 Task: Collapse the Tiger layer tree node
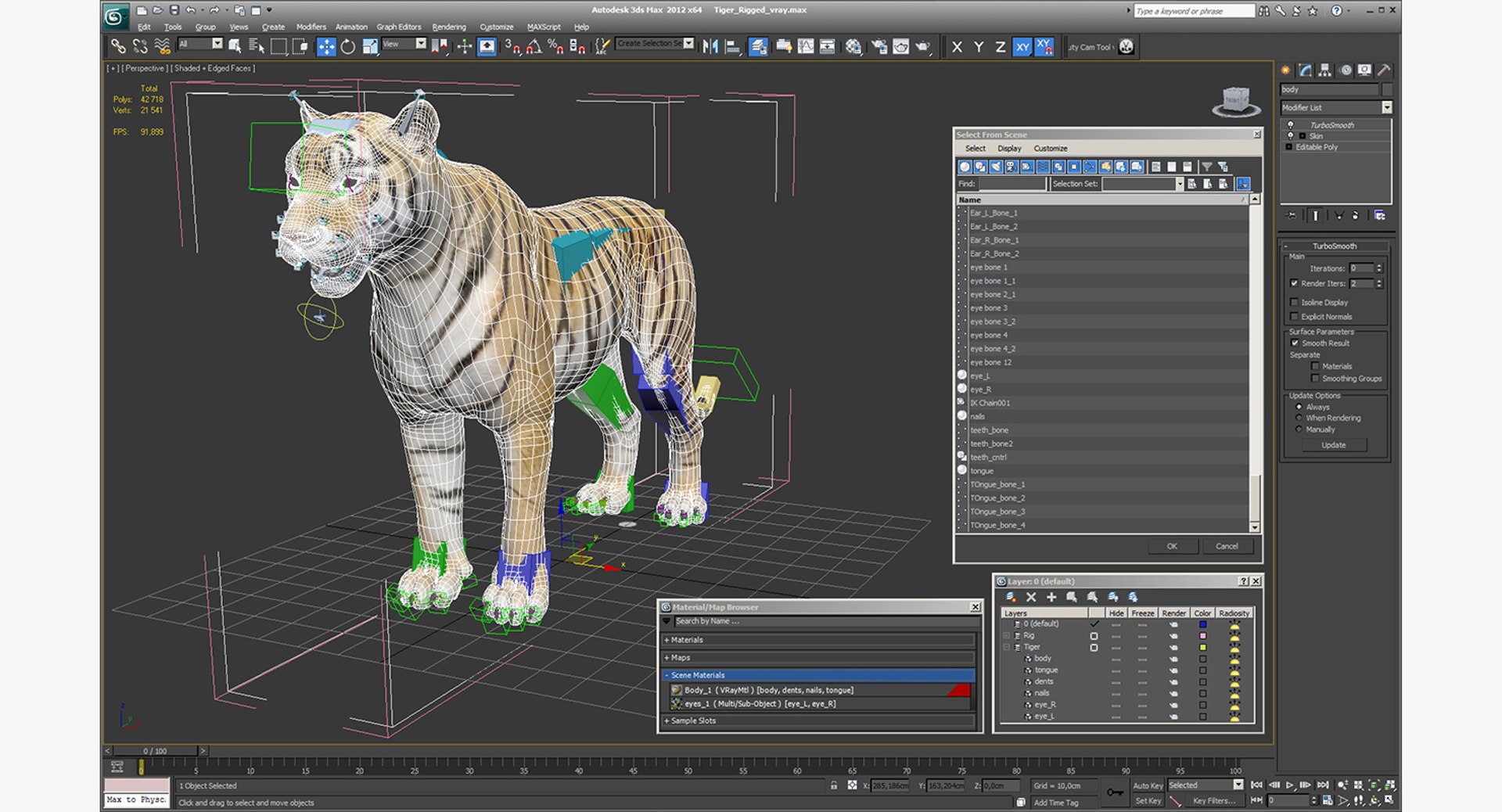1008,647
